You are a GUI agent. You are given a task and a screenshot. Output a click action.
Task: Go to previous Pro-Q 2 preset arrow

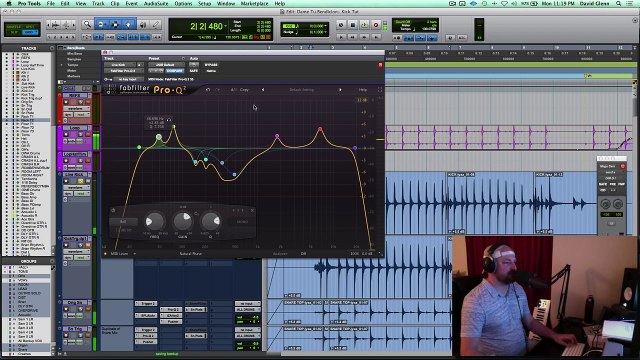click(262, 89)
